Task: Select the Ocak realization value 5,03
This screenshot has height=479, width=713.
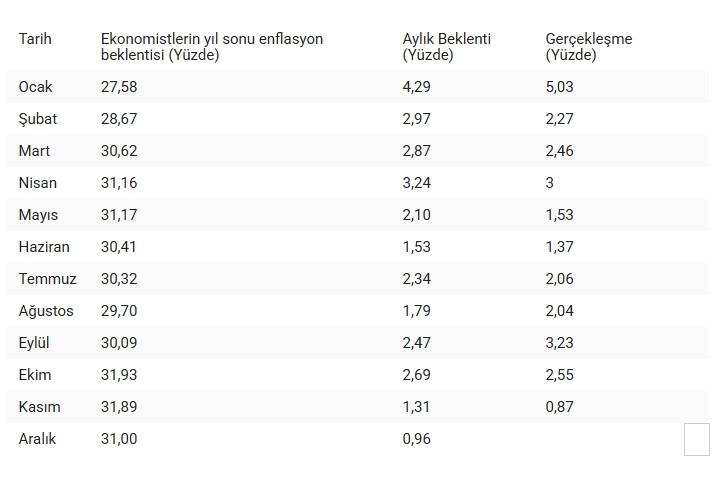Action: click(560, 87)
